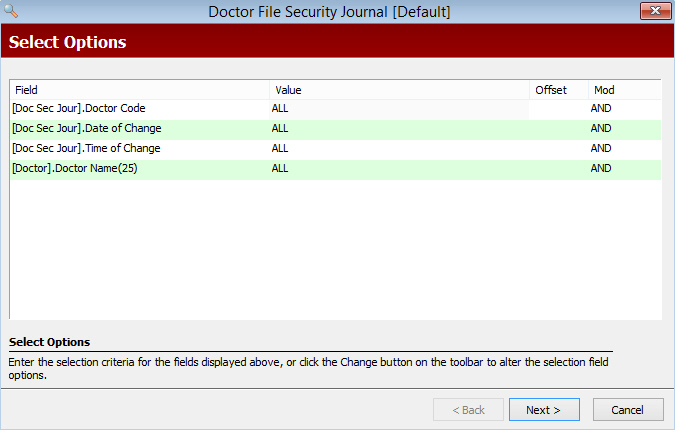Select the Doctor Code field row

(x=335, y=108)
